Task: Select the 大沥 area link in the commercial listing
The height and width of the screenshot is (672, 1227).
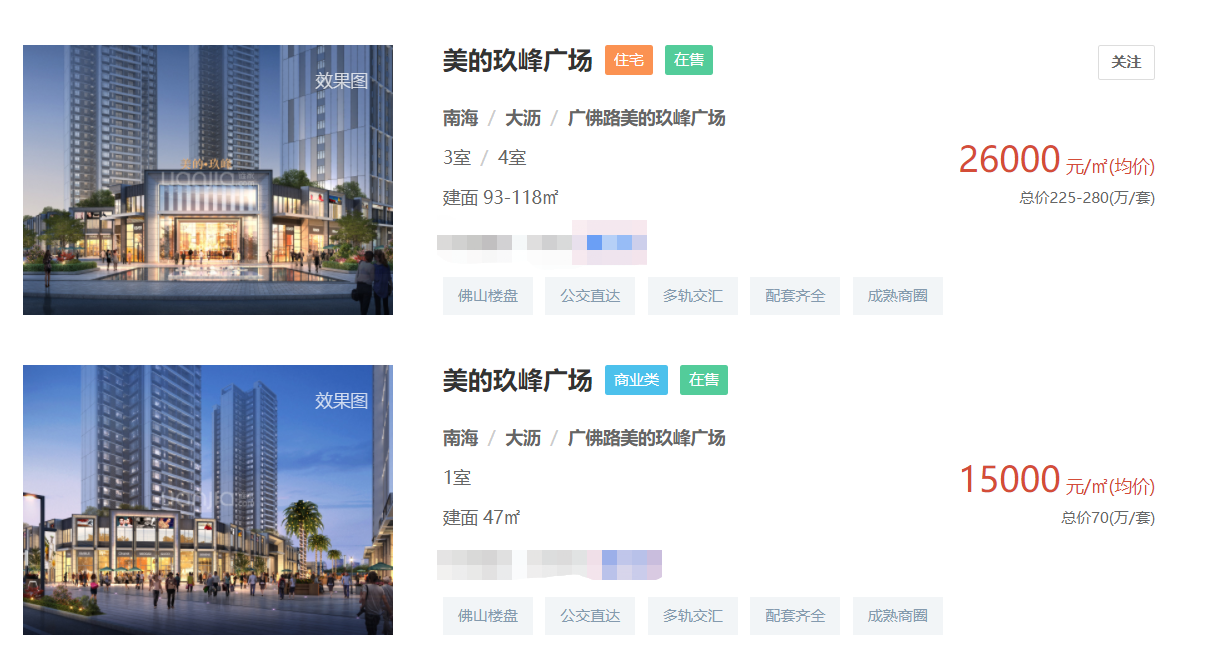Action: [523, 438]
